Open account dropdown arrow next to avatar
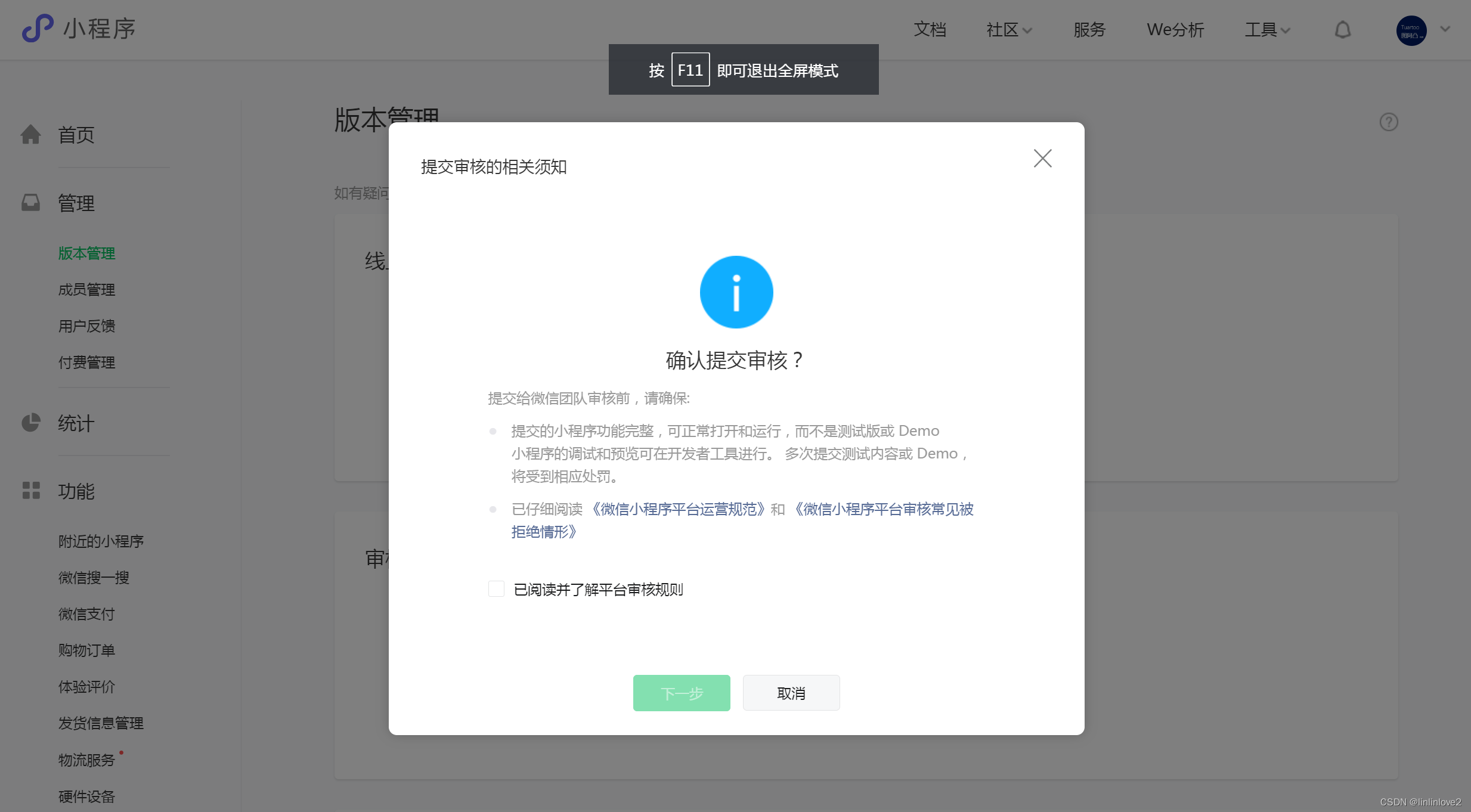This screenshot has width=1471, height=812. 1445,29
